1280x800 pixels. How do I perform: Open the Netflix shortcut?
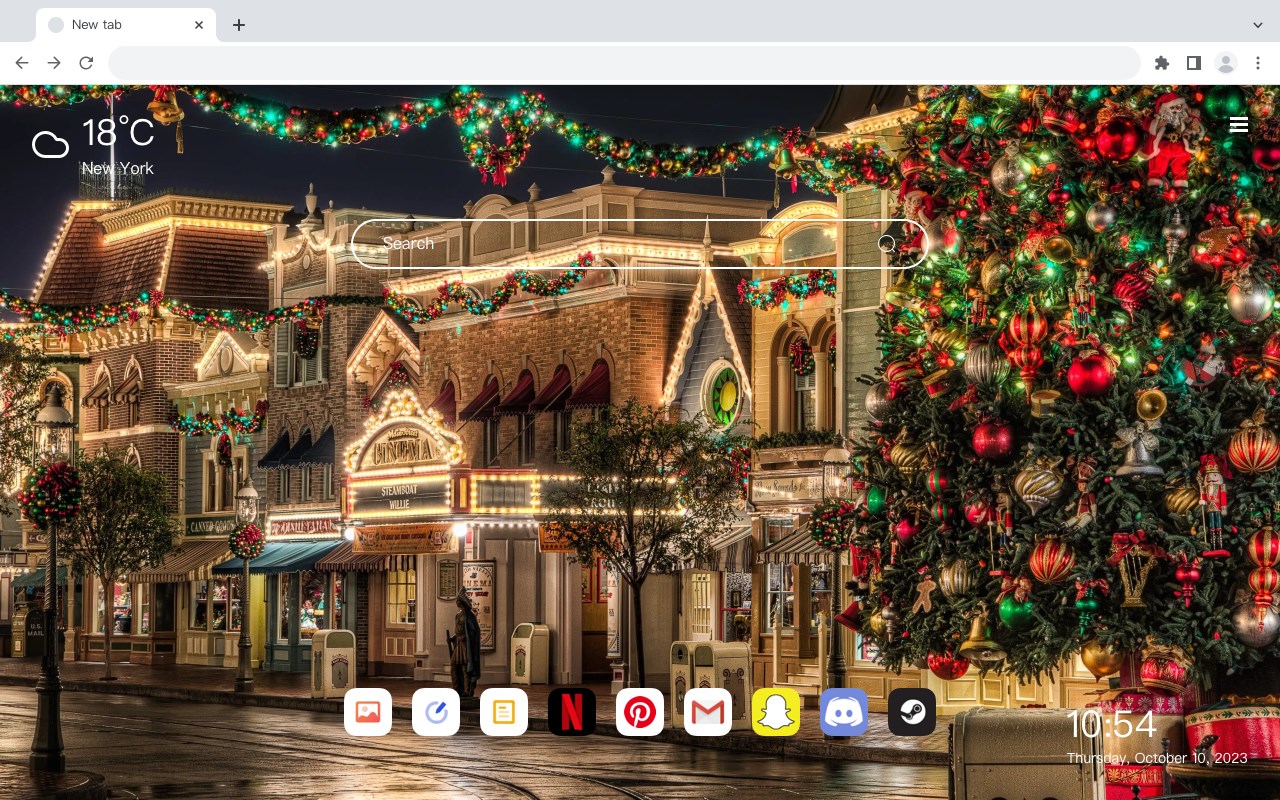tap(572, 712)
